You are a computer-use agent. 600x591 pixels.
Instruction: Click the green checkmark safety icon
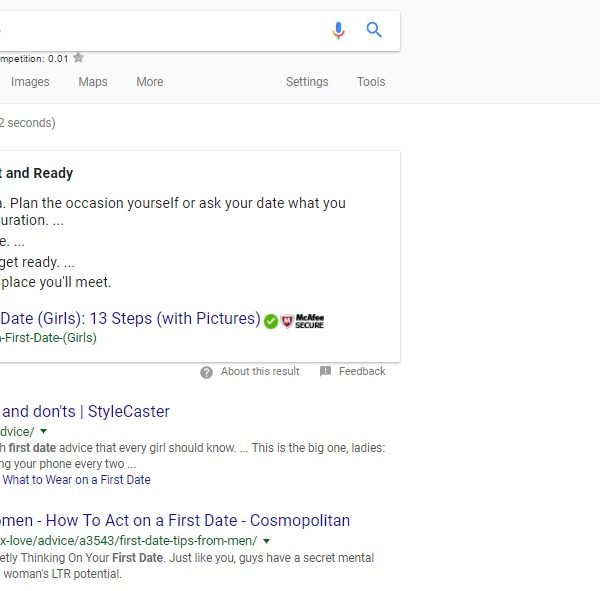point(271,321)
